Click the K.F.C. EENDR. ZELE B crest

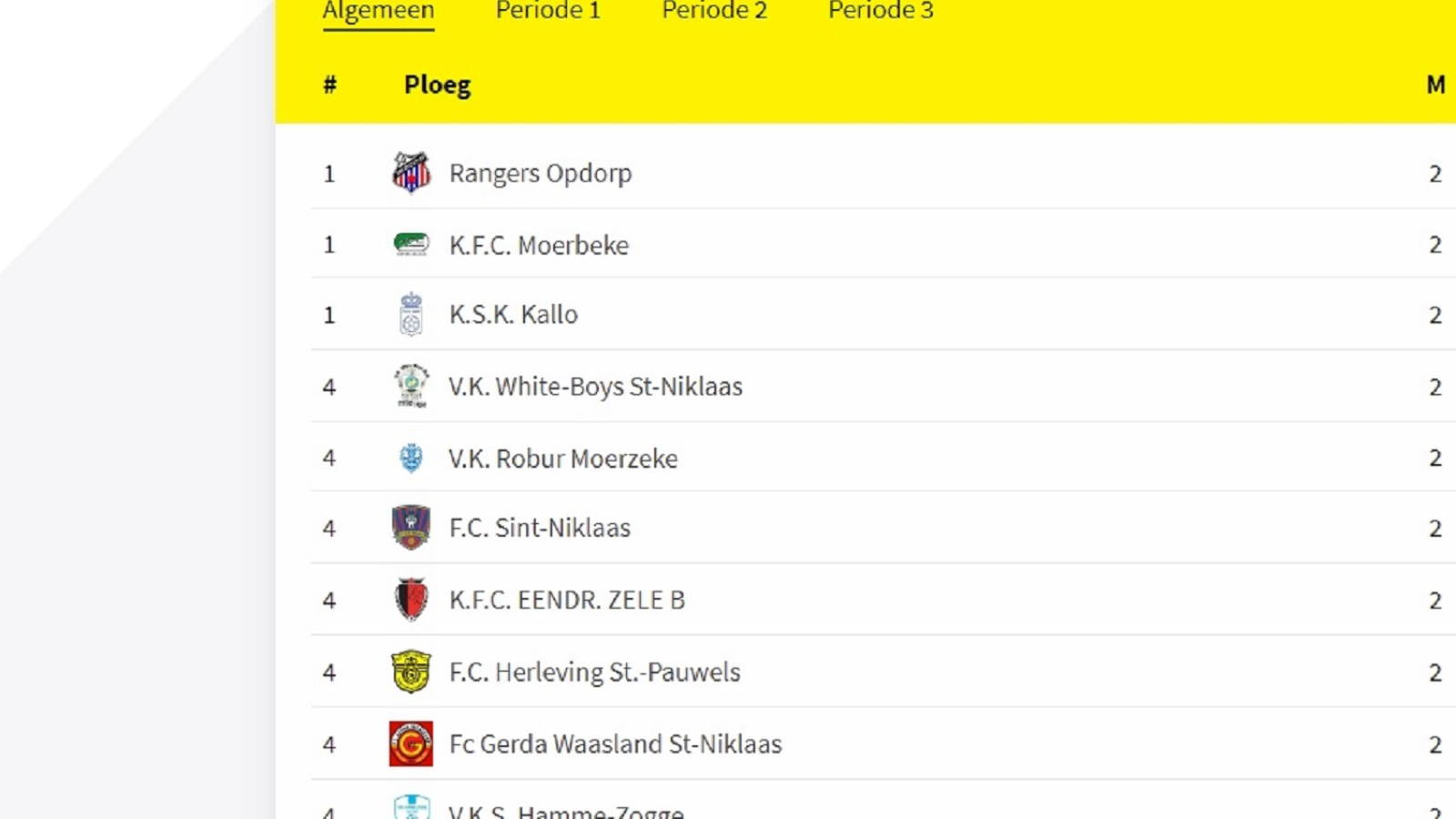[411, 600]
